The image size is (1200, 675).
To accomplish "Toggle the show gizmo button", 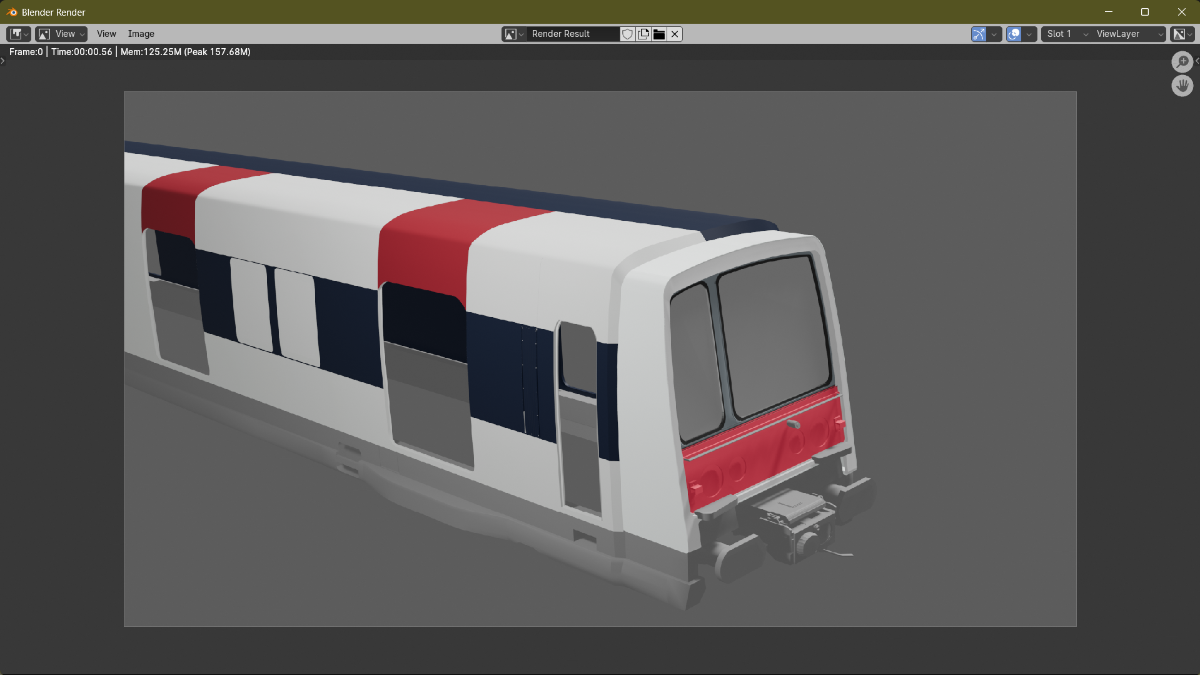I will point(979,34).
